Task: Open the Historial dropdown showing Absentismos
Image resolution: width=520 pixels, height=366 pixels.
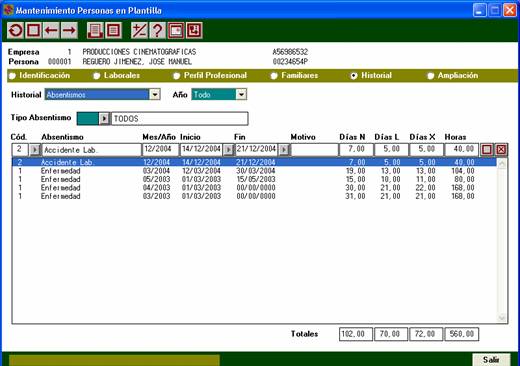Action: tap(154, 95)
